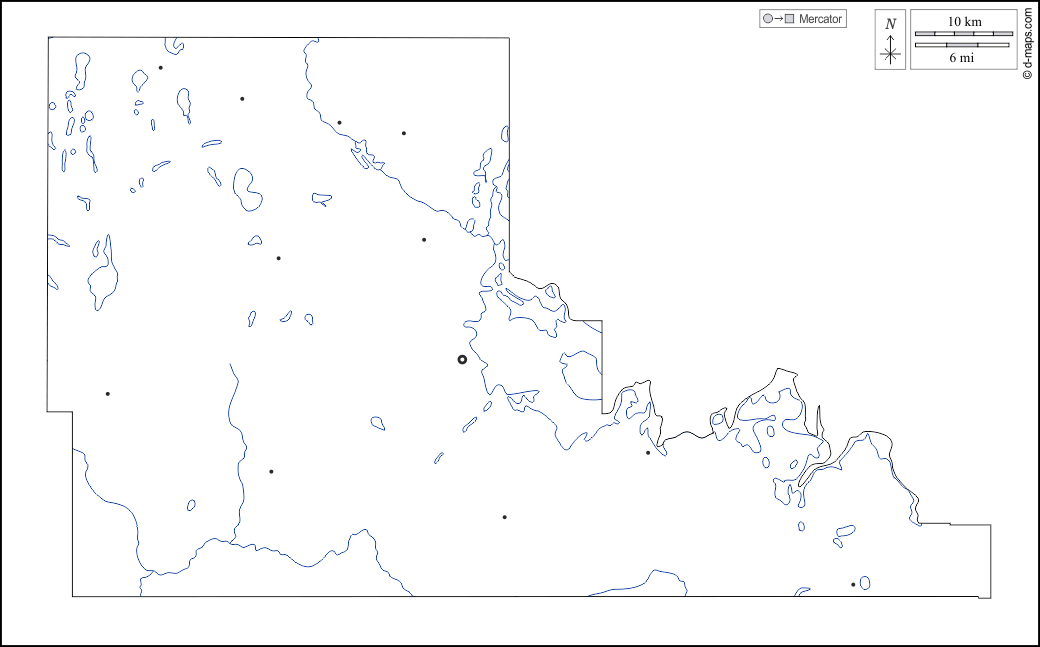Select the 6 mi scale bar
The width and height of the screenshot is (1040, 647).
click(x=964, y=45)
